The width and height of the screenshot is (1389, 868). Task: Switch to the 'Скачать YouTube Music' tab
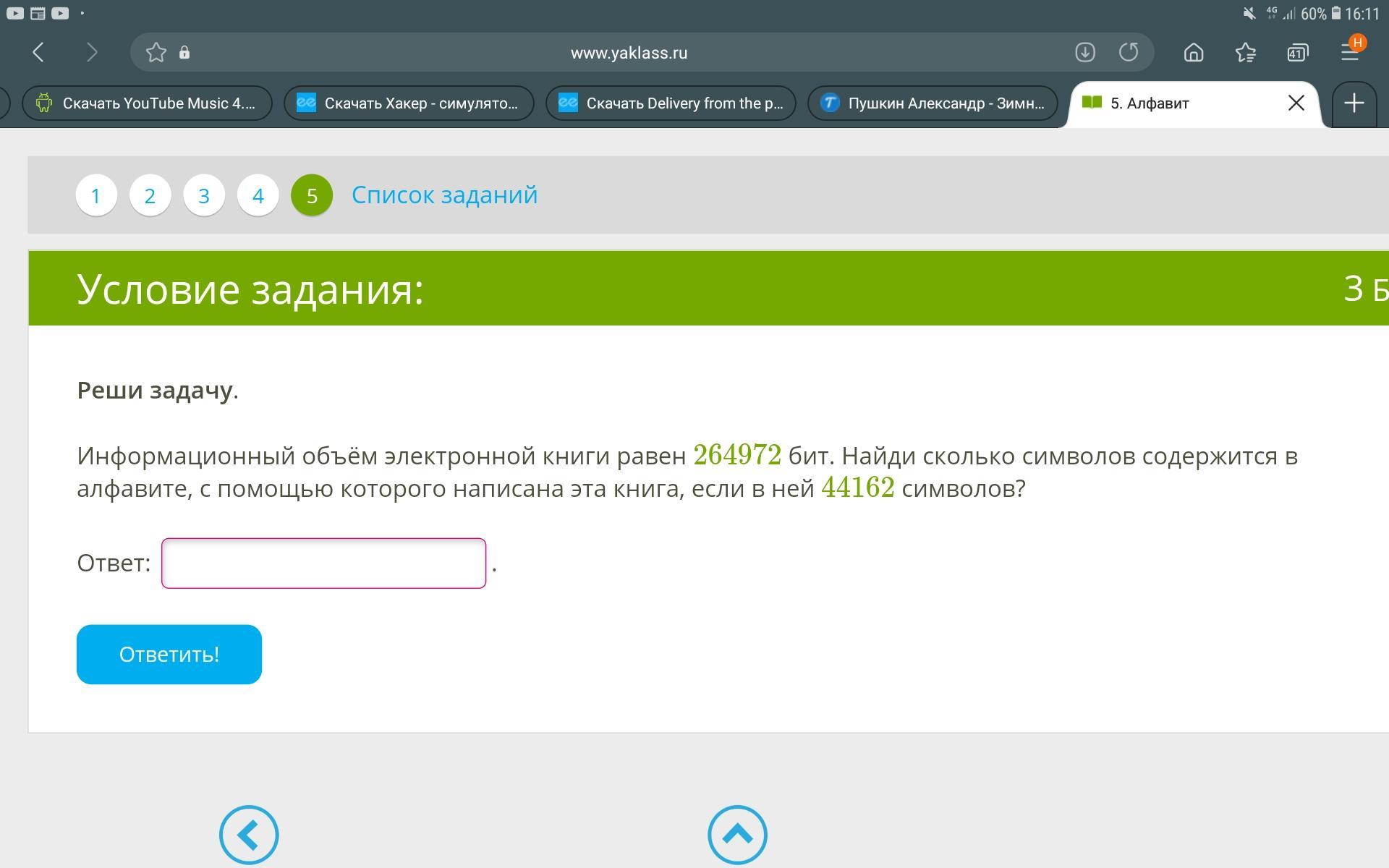(148, 103)
